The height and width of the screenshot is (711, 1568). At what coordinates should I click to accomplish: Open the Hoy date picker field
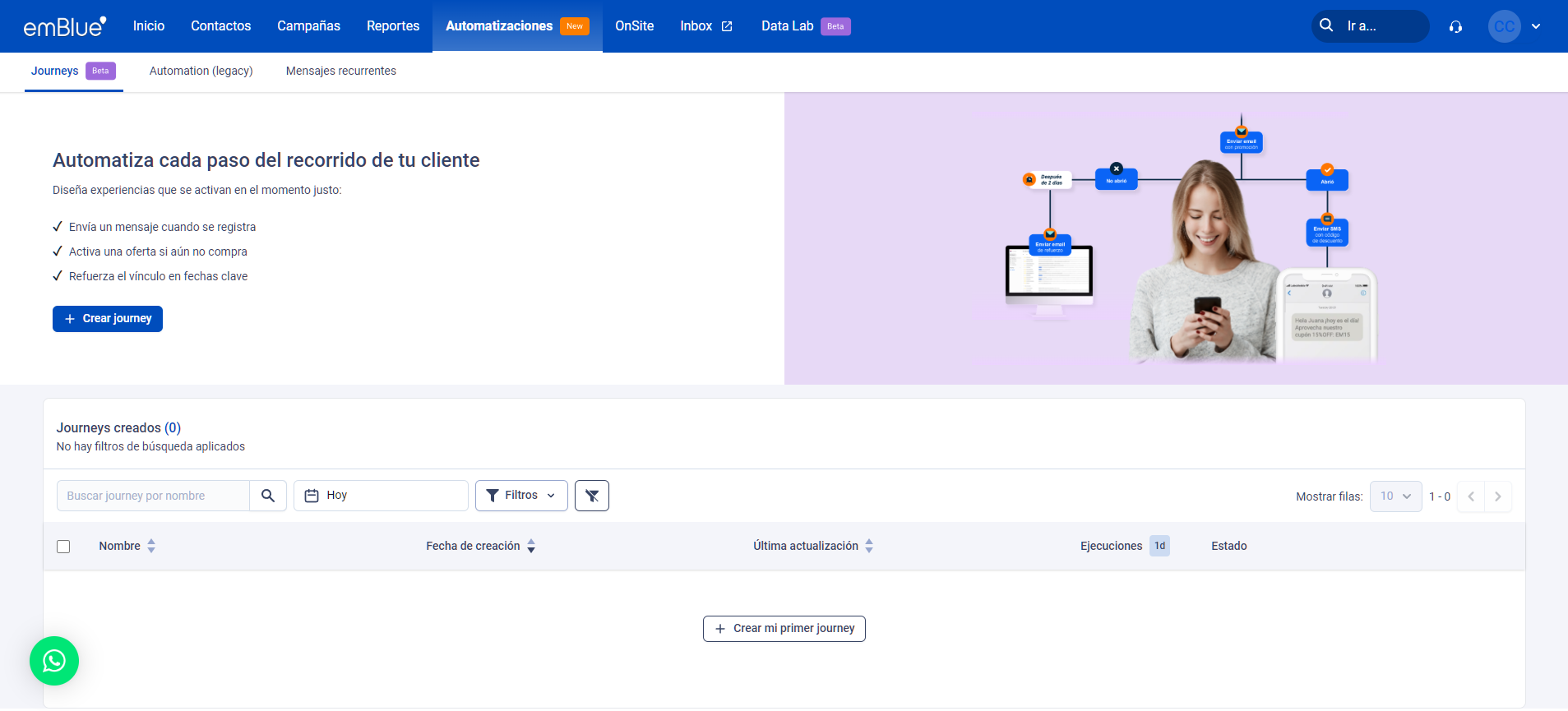[381, 496]
